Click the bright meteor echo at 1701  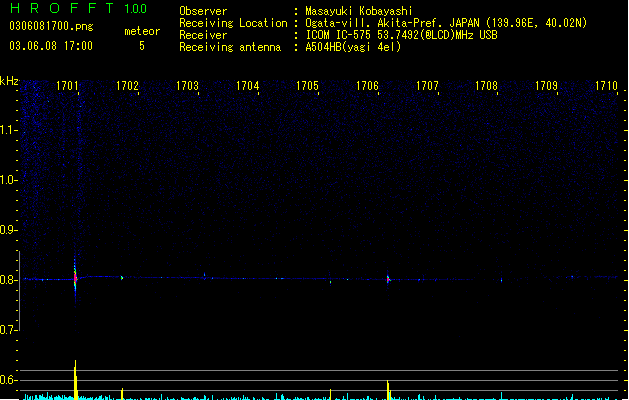click(75, 278)
